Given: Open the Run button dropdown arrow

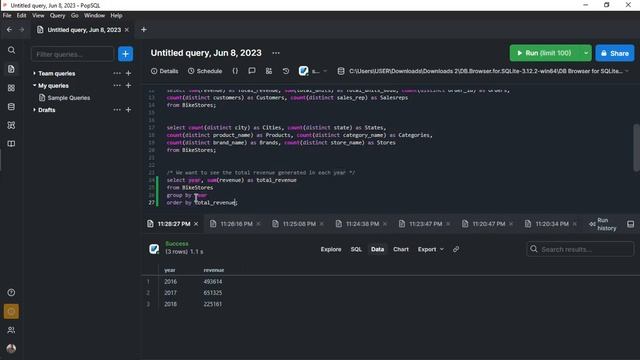Looking at the screenshot, I should coord(586,53).
